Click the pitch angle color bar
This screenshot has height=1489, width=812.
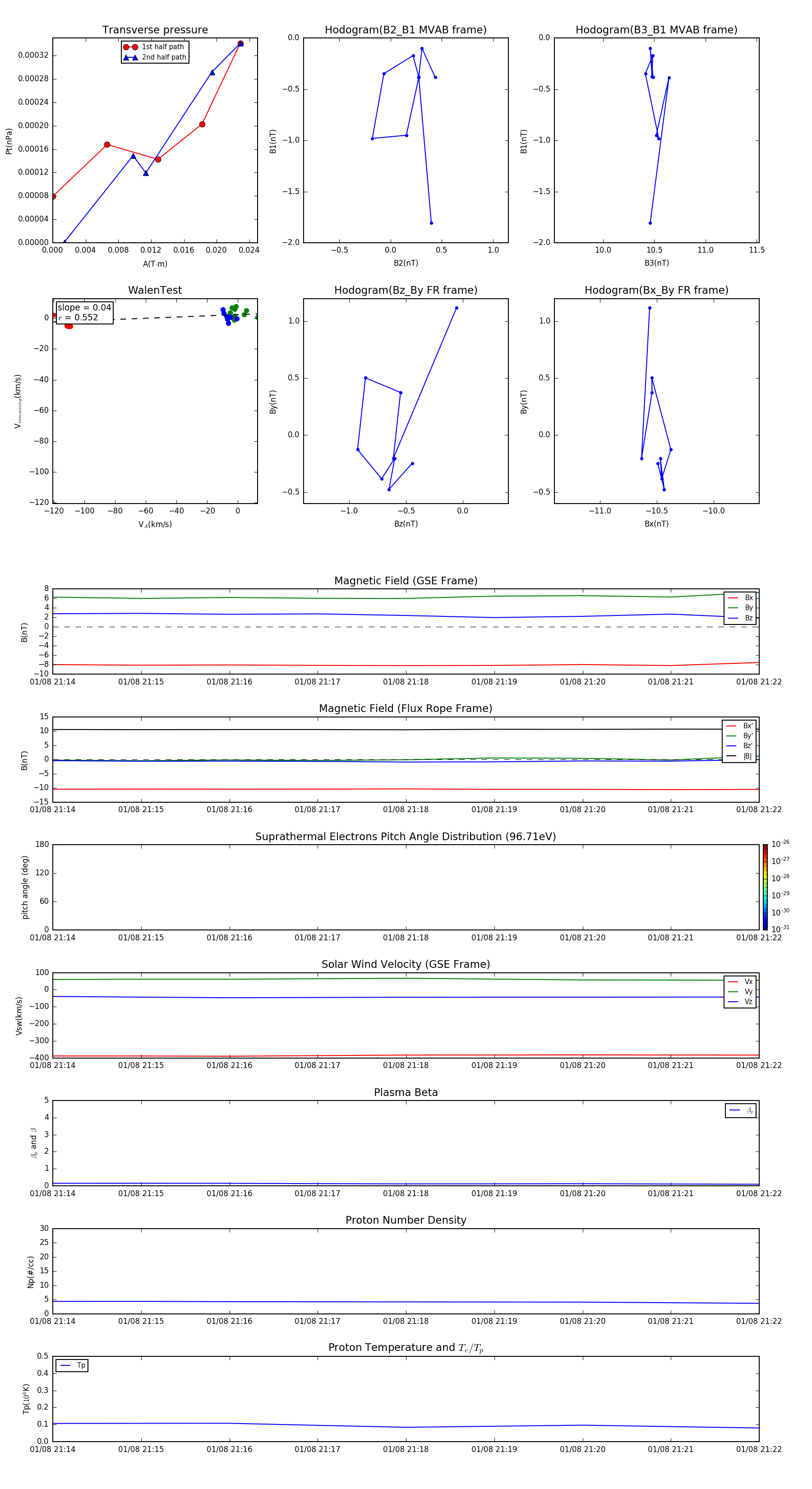coord(765,887)
